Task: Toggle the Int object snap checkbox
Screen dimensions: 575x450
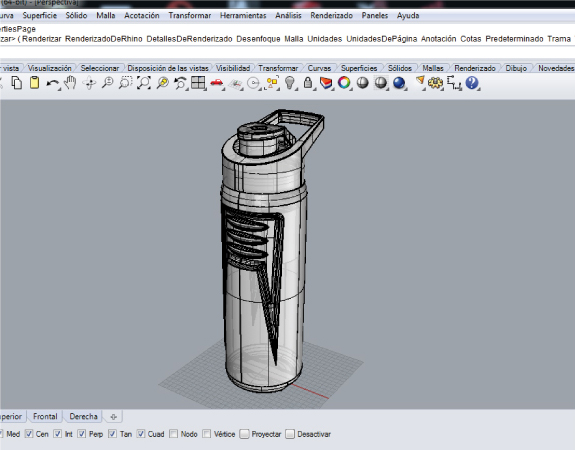Action: click(58, 434)
